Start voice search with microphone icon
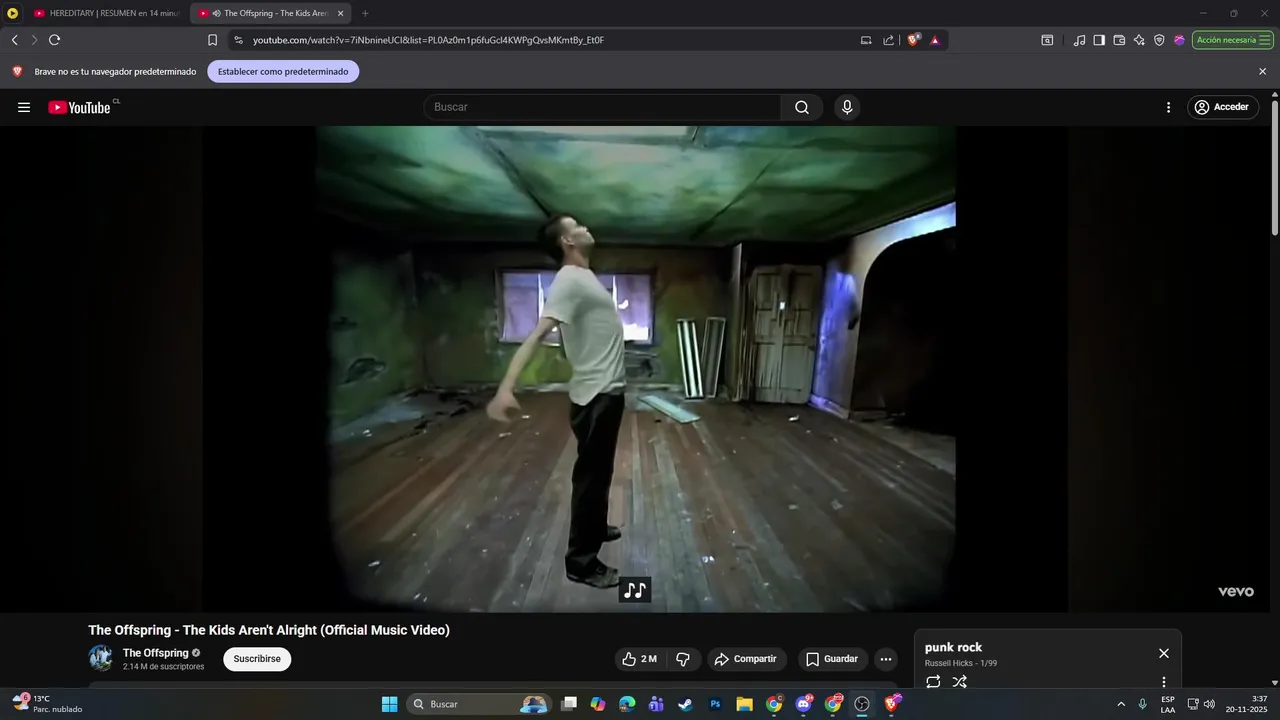This screenshot has height=720, width=1280. click(847, 107)
